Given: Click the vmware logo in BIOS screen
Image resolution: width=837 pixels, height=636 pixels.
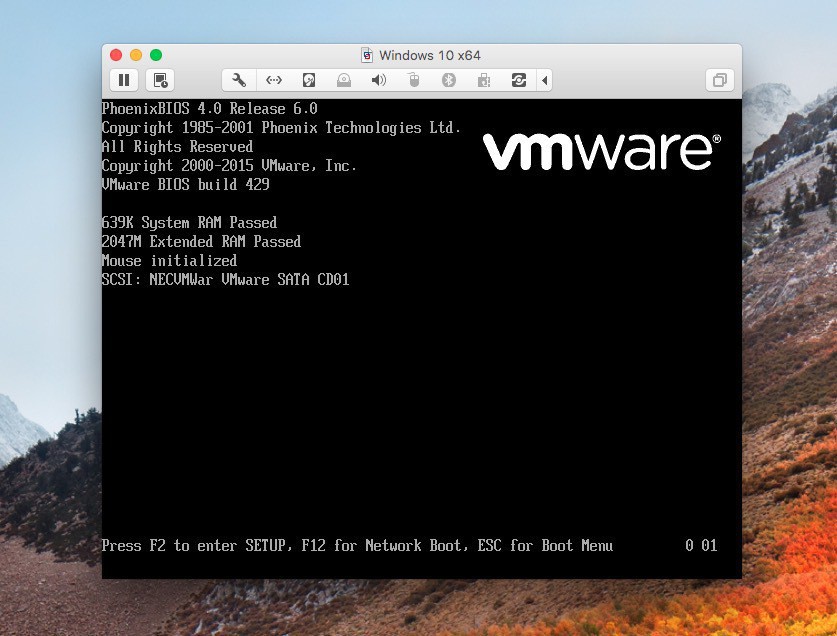Looking at the screenshot, I should (x=602, y=152).
